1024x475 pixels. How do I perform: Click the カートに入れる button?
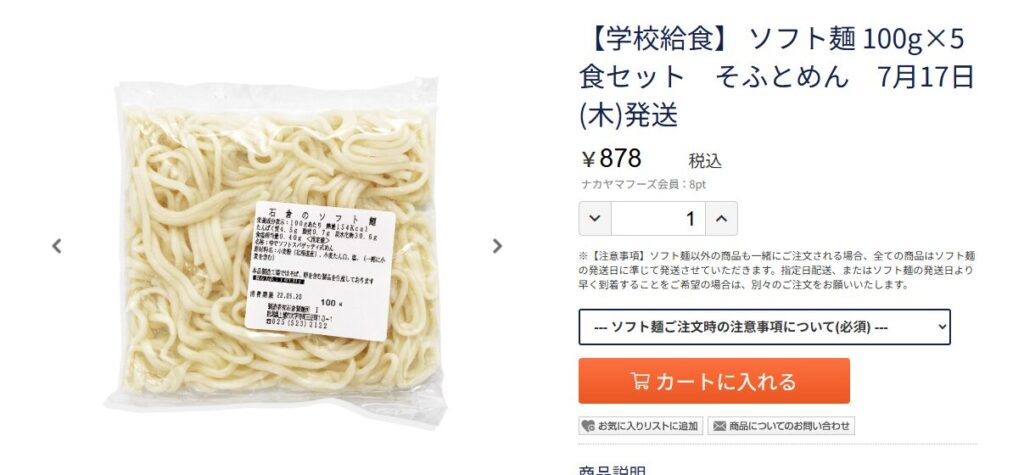(714, 381)
